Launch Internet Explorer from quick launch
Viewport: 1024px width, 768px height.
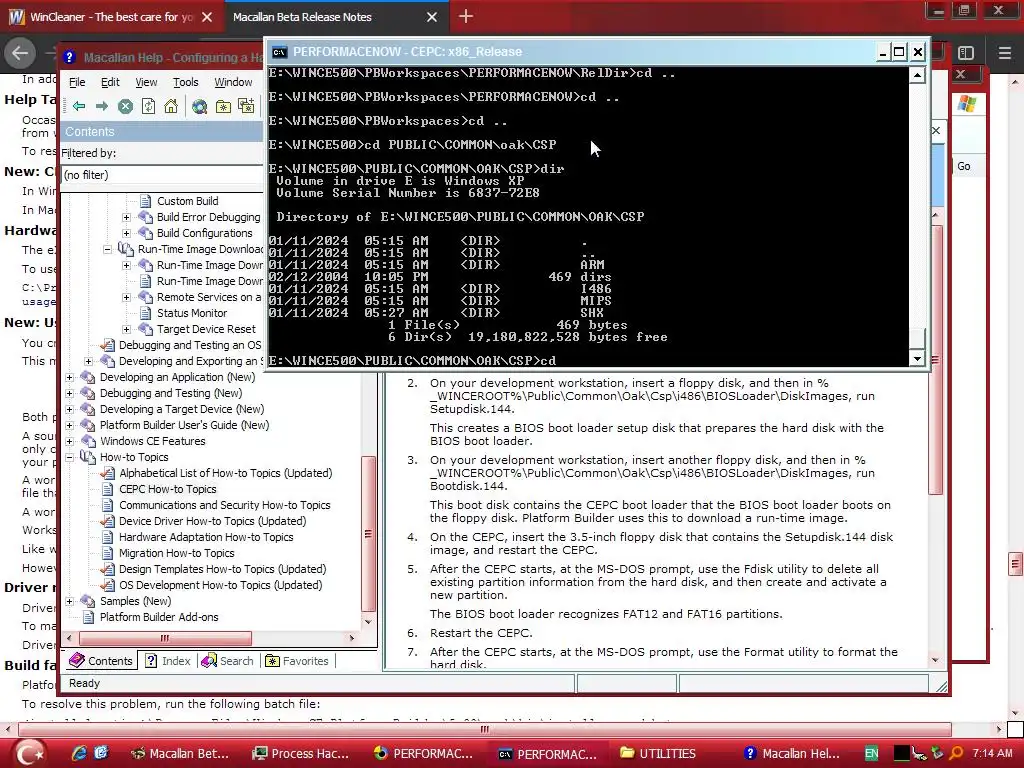click(79, 753)
